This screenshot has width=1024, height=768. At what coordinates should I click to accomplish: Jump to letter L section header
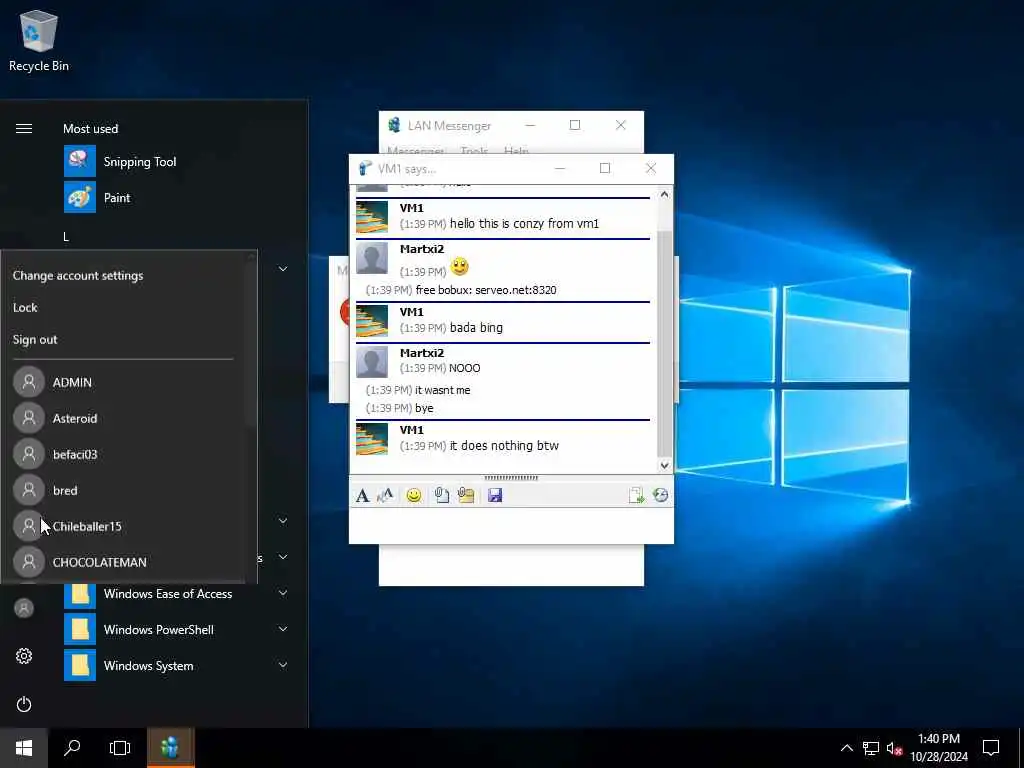(x=66, y=237)
